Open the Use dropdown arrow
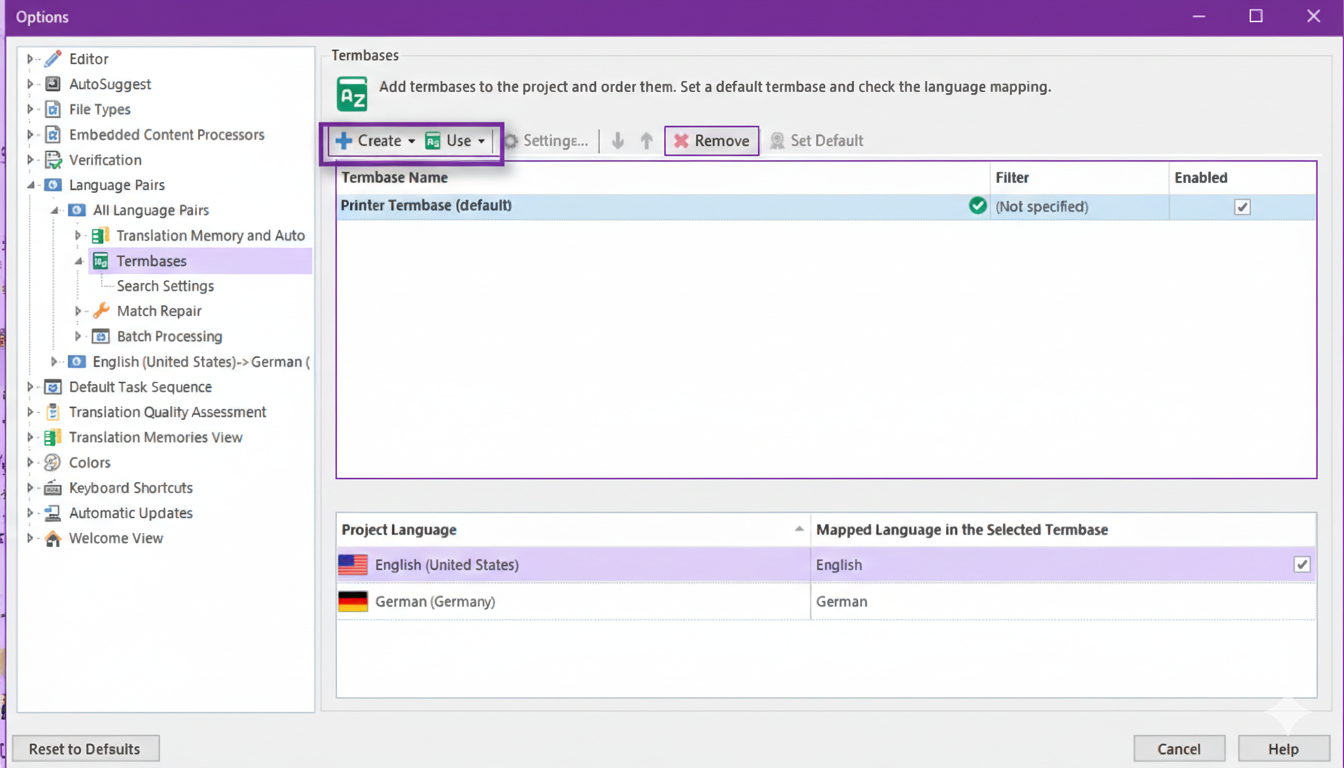1344x768 pixels. pyautogui.click(x=481, y=141)
